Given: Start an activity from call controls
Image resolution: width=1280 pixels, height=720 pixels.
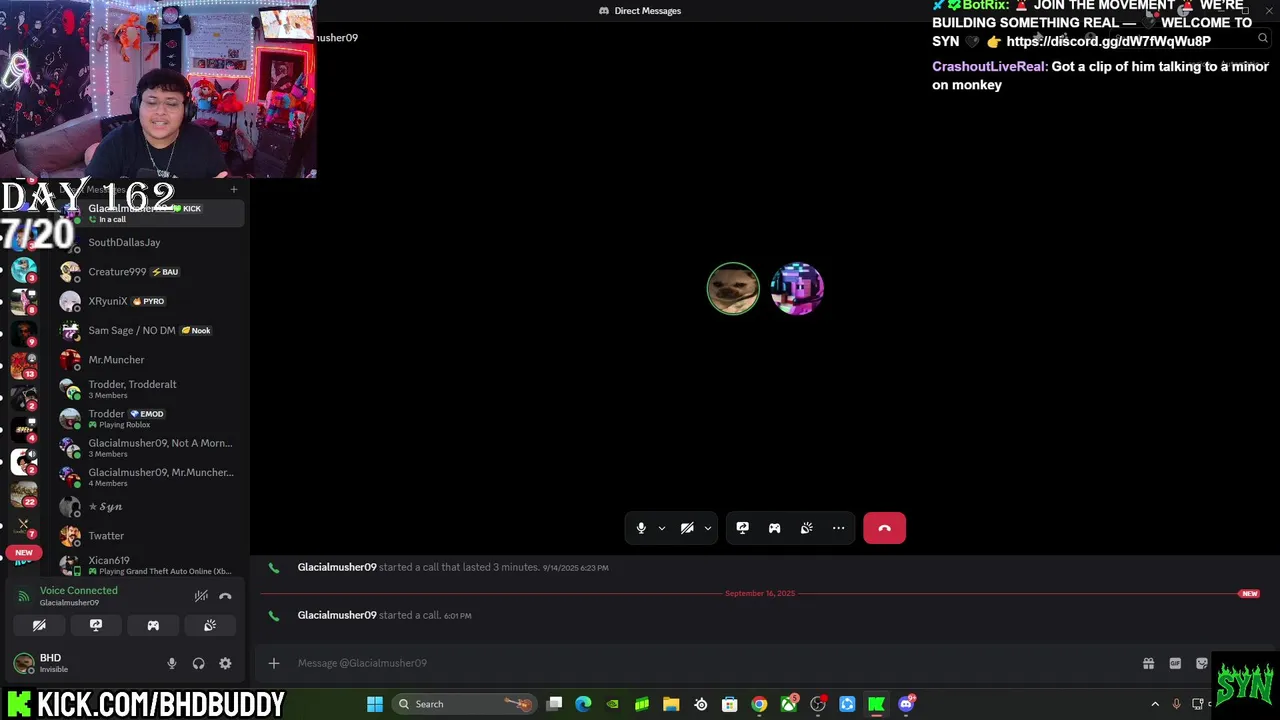Looking at the screenshot, I should [774, 528].
